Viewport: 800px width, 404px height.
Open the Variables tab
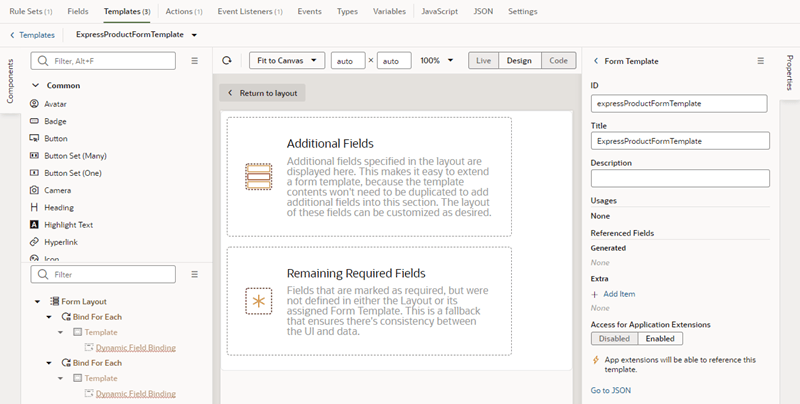(389, 11)
